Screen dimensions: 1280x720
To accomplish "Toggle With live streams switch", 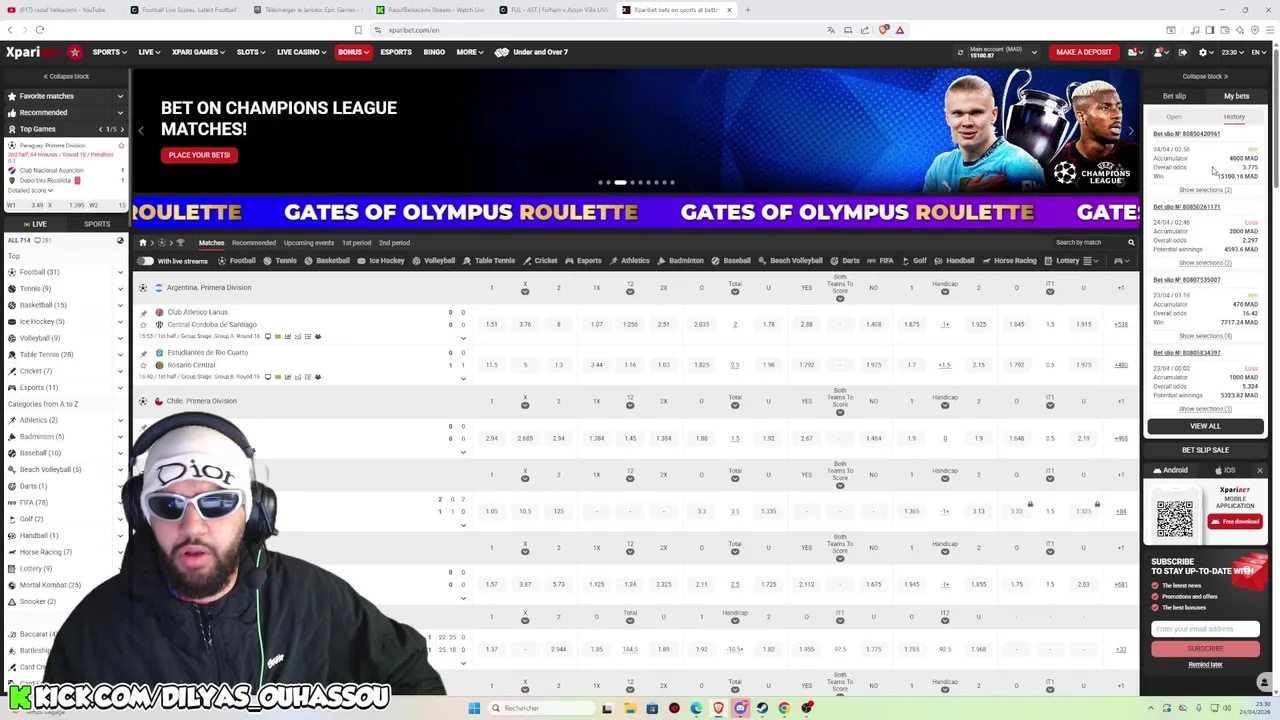I will point(146,261).
